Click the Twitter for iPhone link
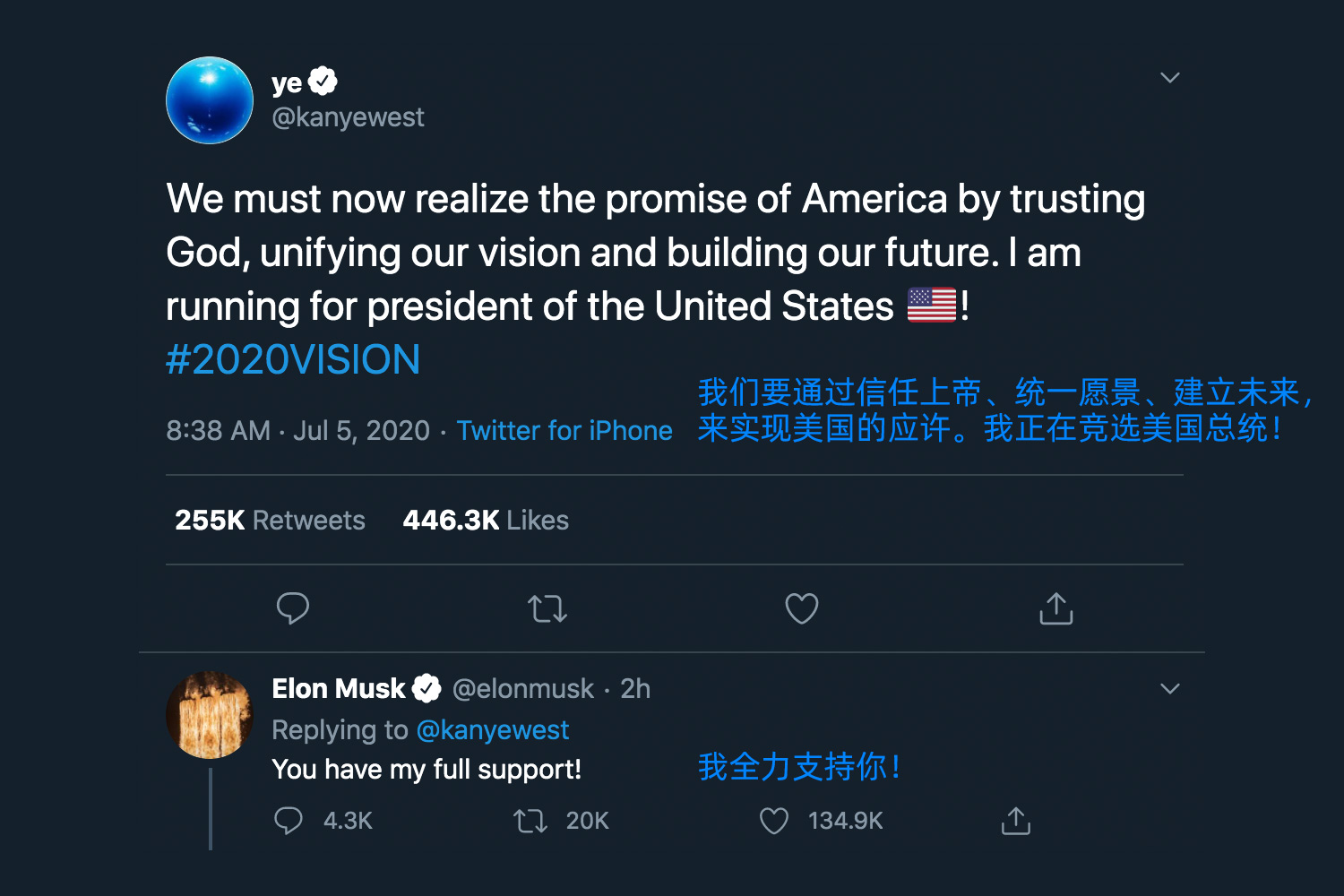1344x896 pixels. pos(564,431)
